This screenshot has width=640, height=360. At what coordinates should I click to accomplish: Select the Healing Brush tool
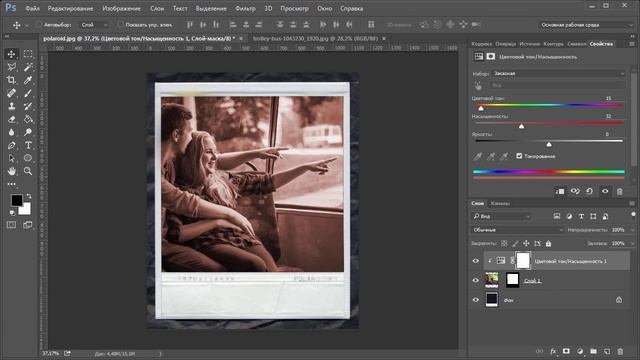click(11, 93)
